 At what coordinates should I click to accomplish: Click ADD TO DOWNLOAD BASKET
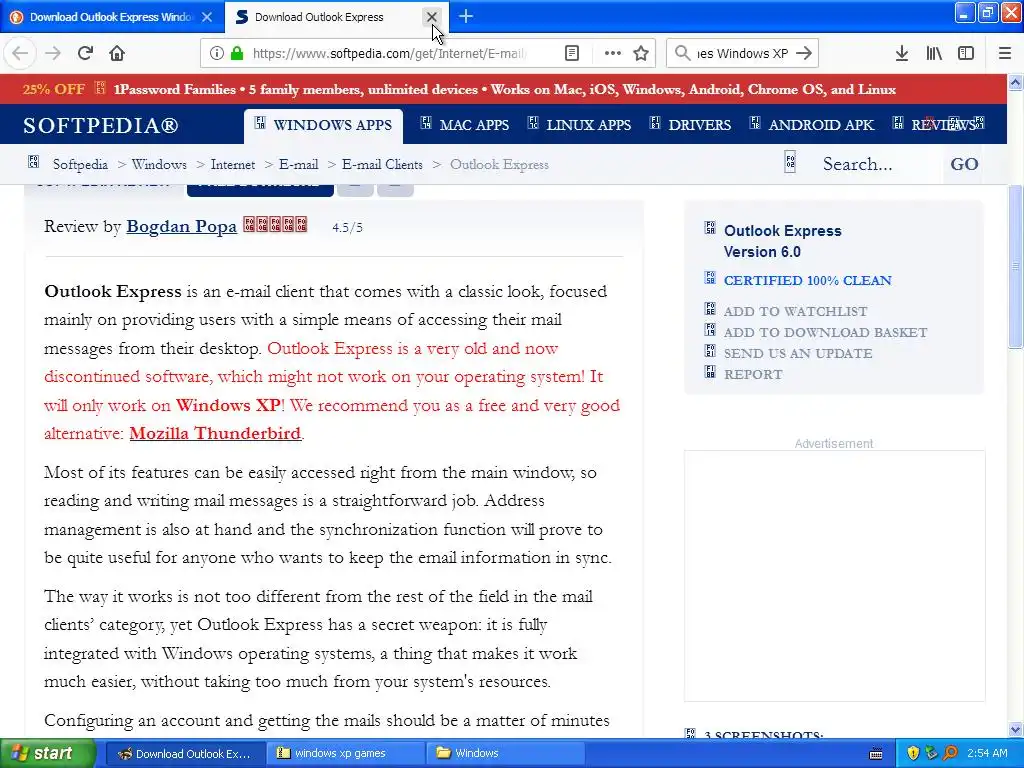[825, 332]
